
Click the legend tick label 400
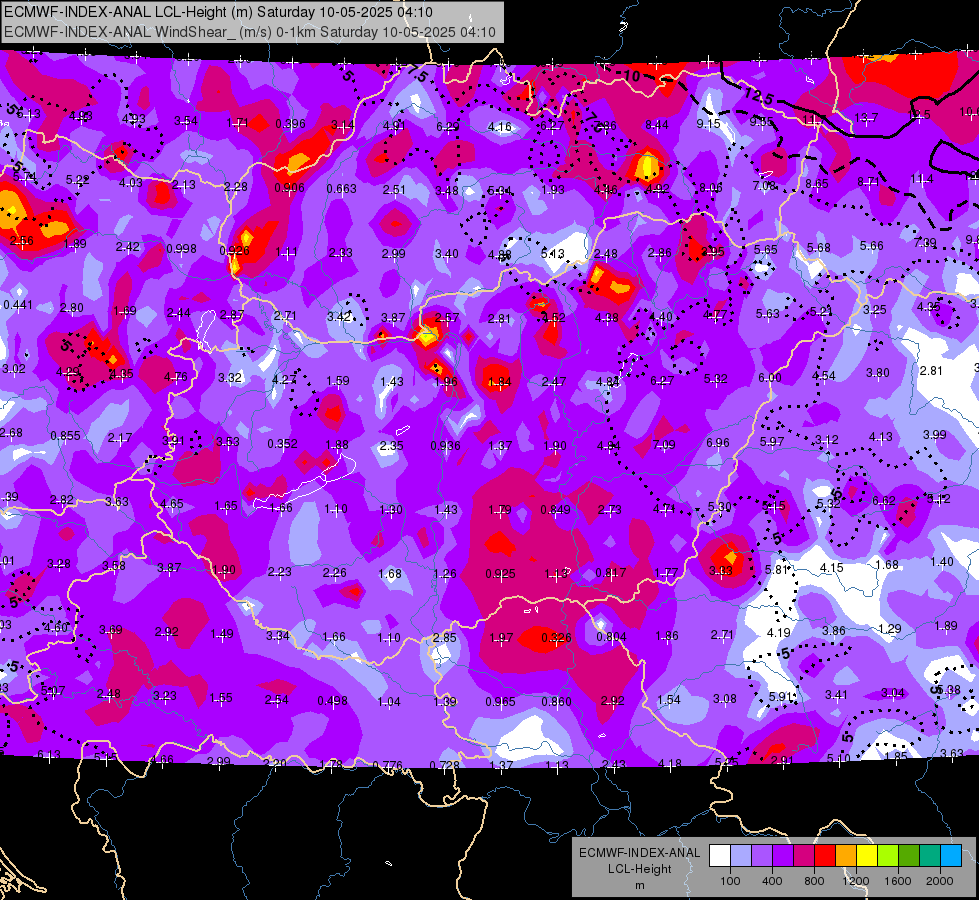click(x=772, y=881)
